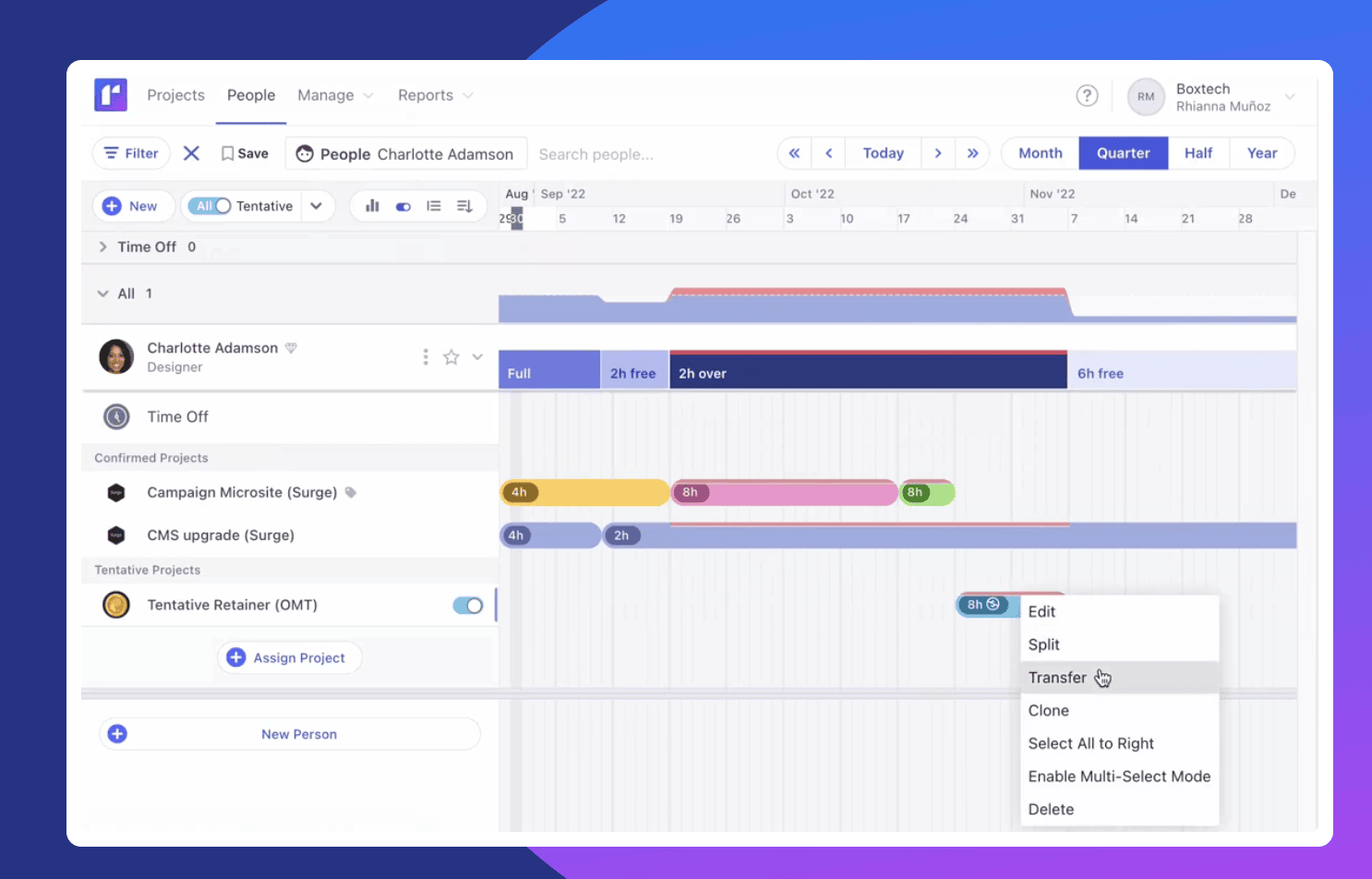Click the sort order icon
Image resolution: width=1372 pixels, height=879 pixels.
tap(464, 206)
